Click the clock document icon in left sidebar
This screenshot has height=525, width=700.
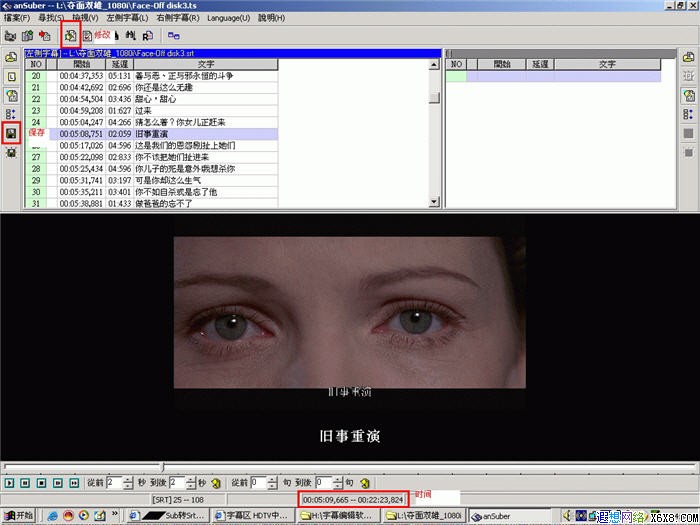pos(12,95)
